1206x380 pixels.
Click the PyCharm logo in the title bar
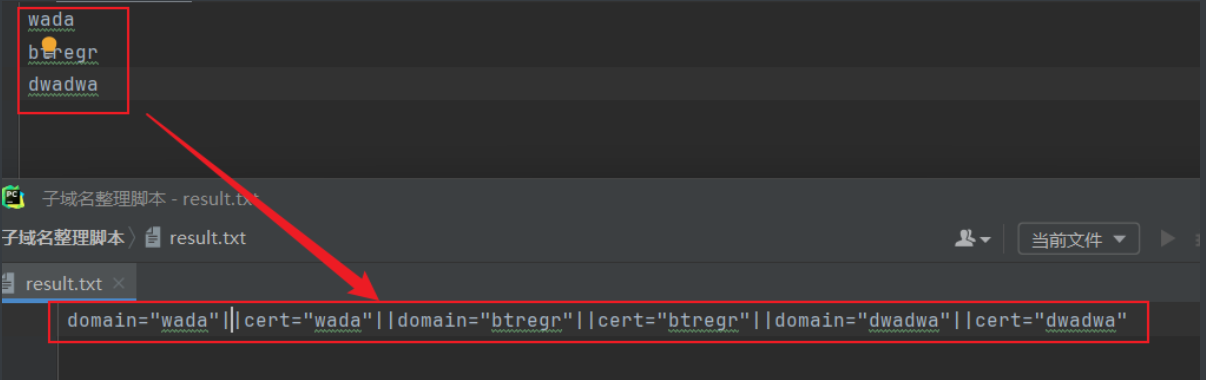pos(12,197)
